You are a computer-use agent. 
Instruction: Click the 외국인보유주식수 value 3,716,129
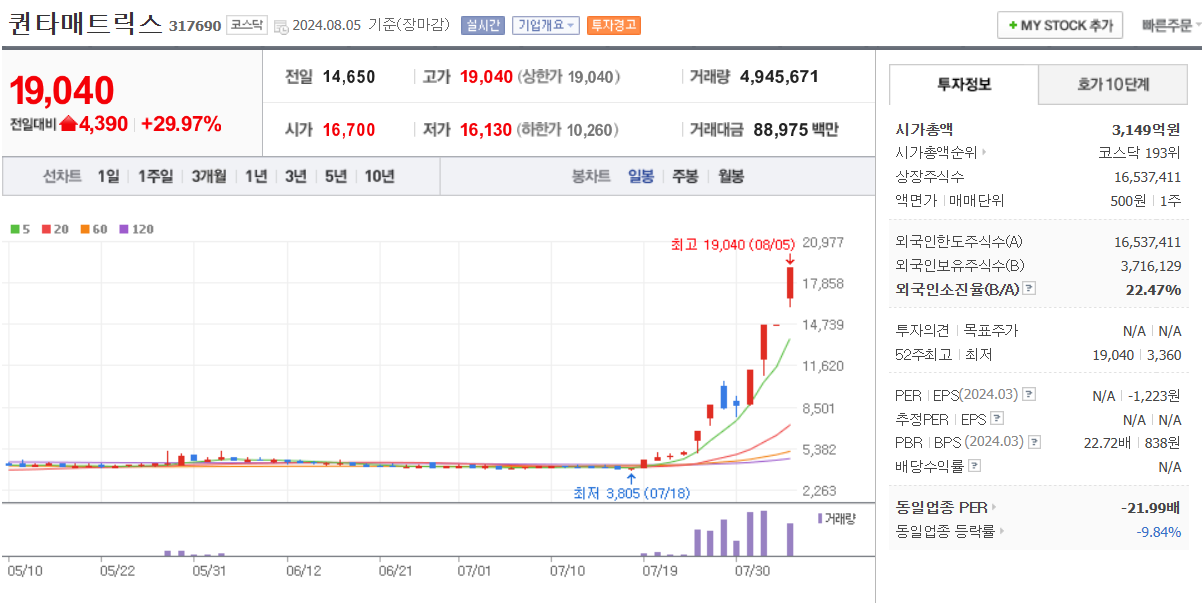(1151, 265)
